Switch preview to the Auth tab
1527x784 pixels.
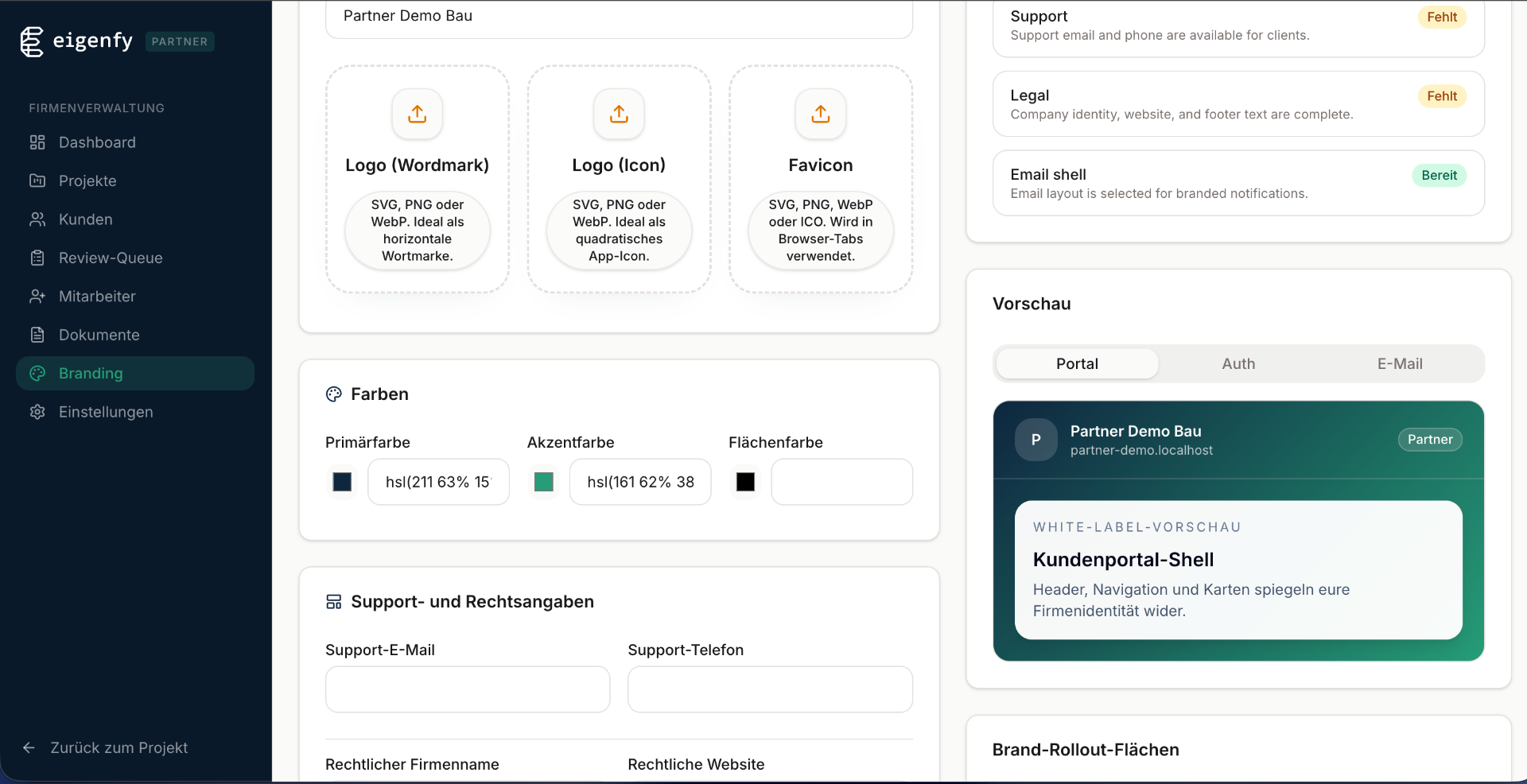1238,364
